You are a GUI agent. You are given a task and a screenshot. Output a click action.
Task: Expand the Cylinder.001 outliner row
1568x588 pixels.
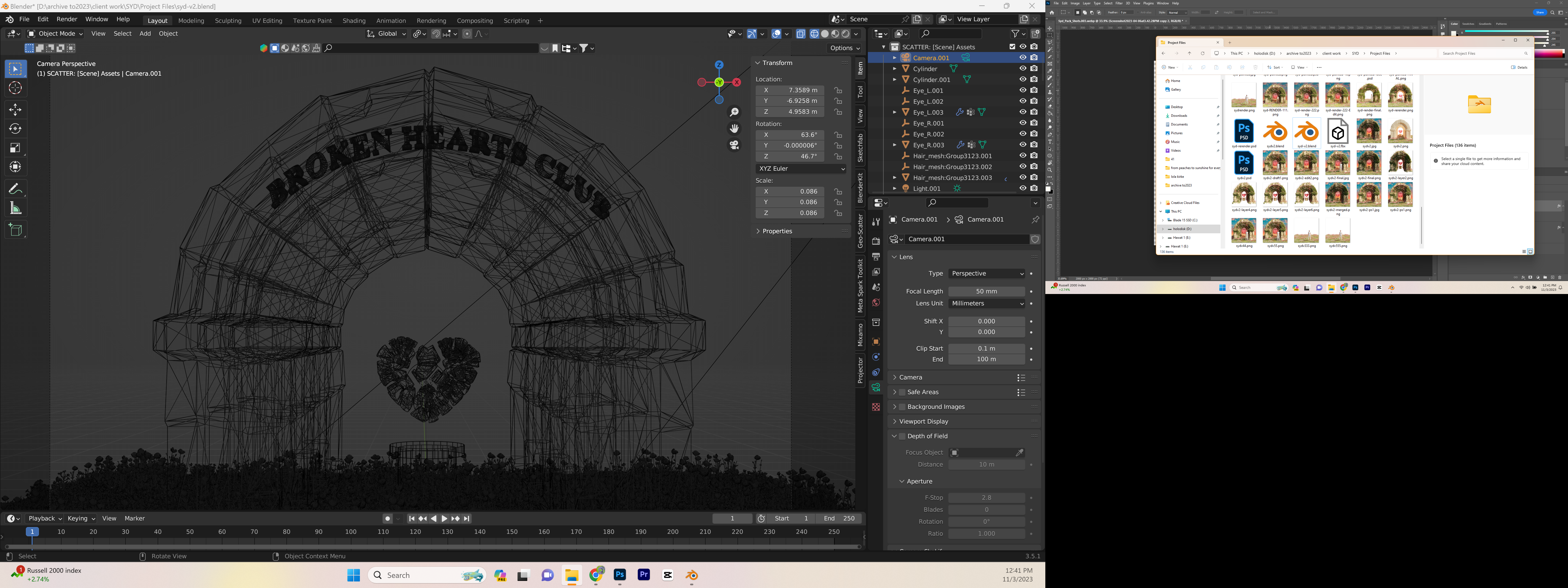click(x=894, y=80)
